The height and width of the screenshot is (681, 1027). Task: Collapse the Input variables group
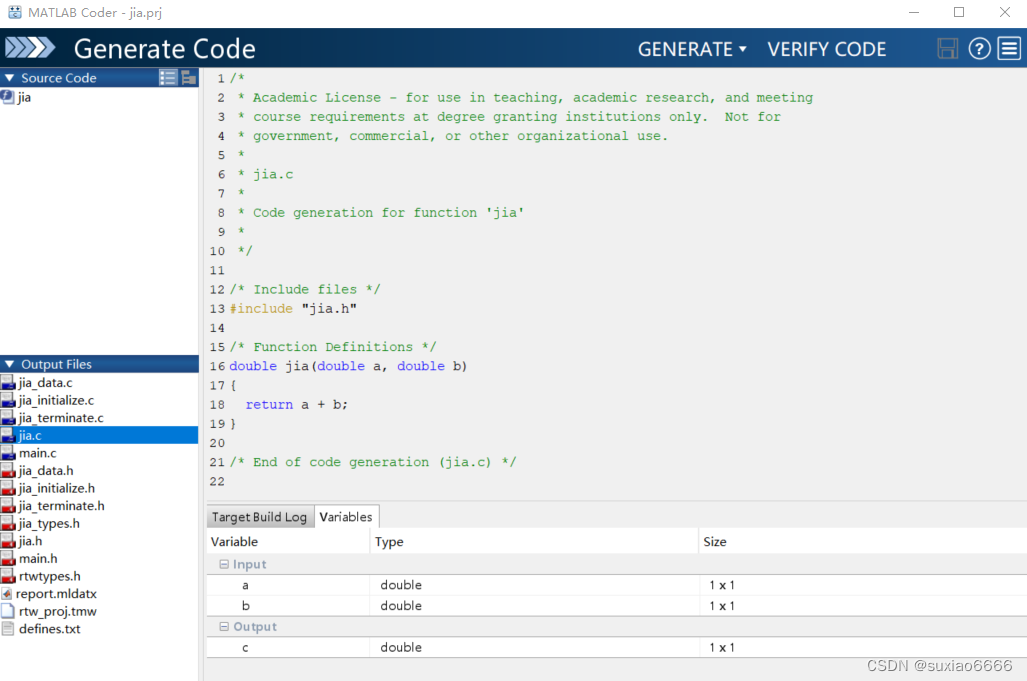(x=224, y=564)
